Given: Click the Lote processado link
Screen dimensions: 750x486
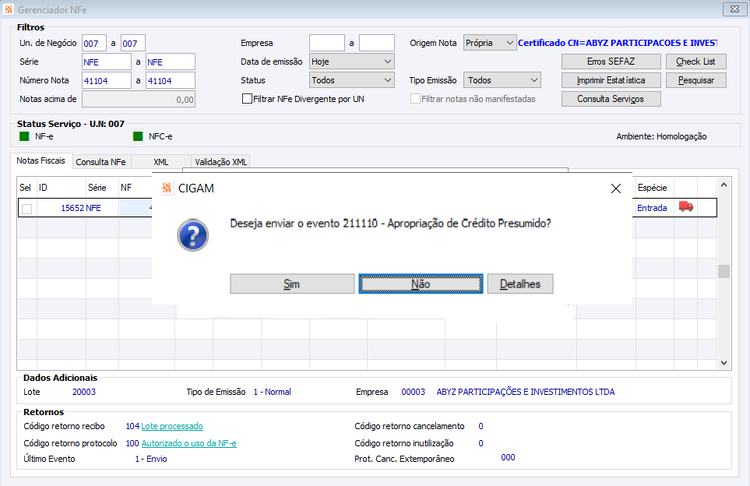Looking at the screenshot, I should 172,426.
